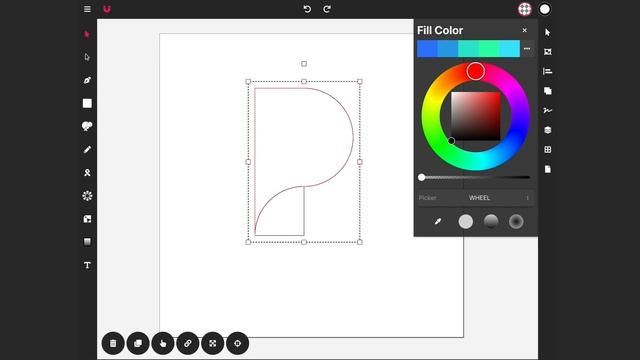Select the Pen tool
Image resolution: width=640 pixels, height=360 pixels.
(x=87, y=80)
